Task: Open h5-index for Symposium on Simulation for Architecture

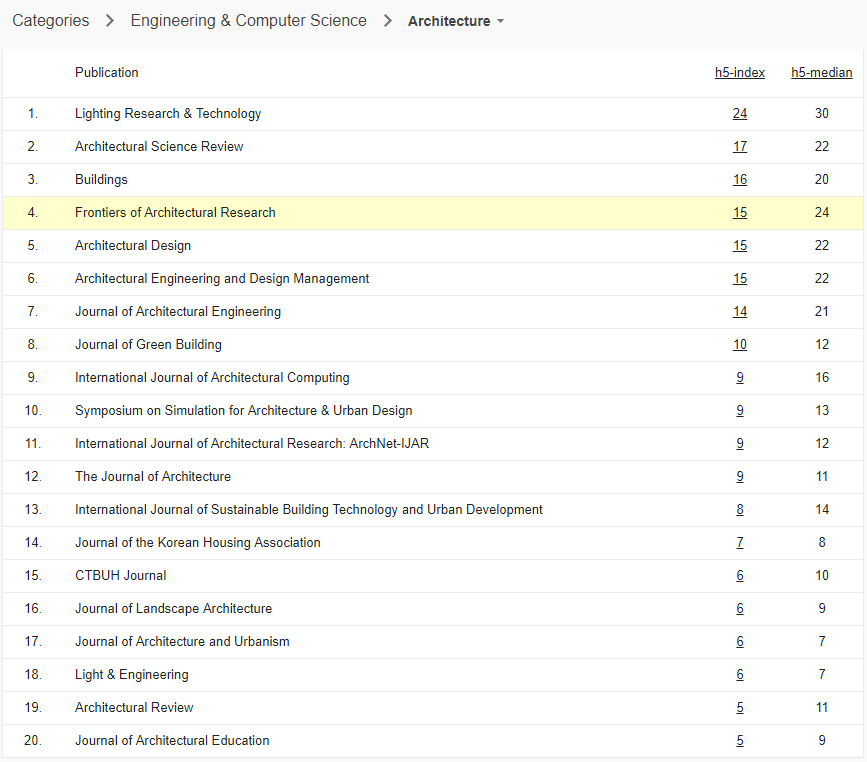Action: coord(740,410)
